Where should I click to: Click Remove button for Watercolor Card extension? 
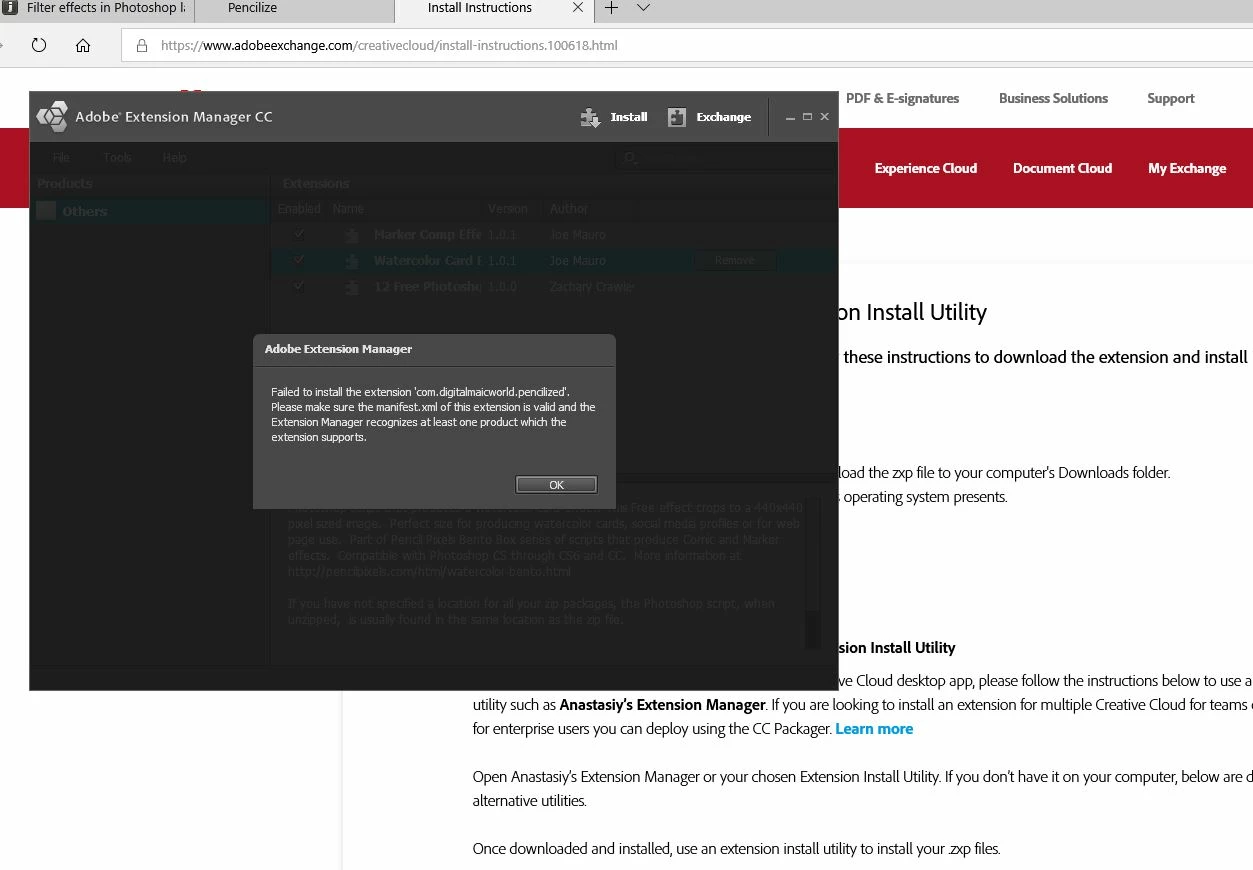coord(734,260)
